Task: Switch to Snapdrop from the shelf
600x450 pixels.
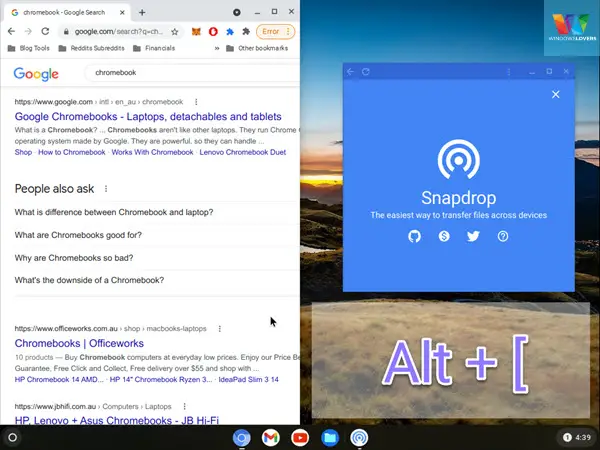Action: pyautogui.click(x=359, y=438)
